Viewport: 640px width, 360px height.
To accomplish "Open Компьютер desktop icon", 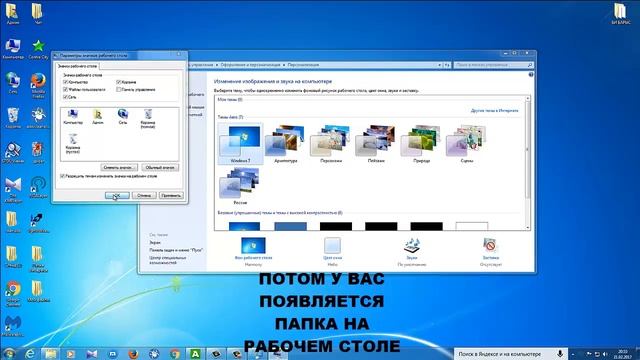I will [x=13, y=49].
